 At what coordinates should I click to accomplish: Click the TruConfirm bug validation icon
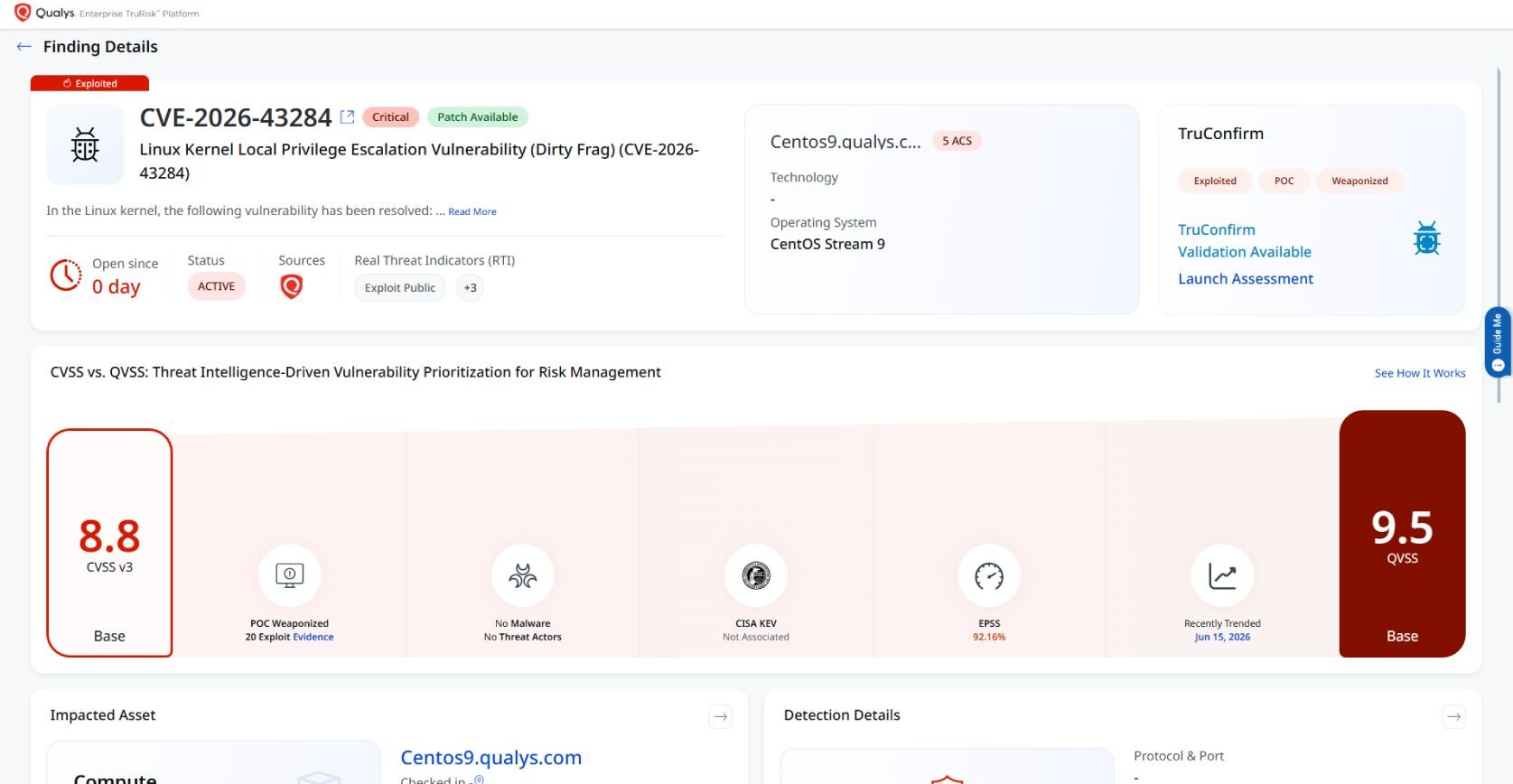(x=1426, y=238)
